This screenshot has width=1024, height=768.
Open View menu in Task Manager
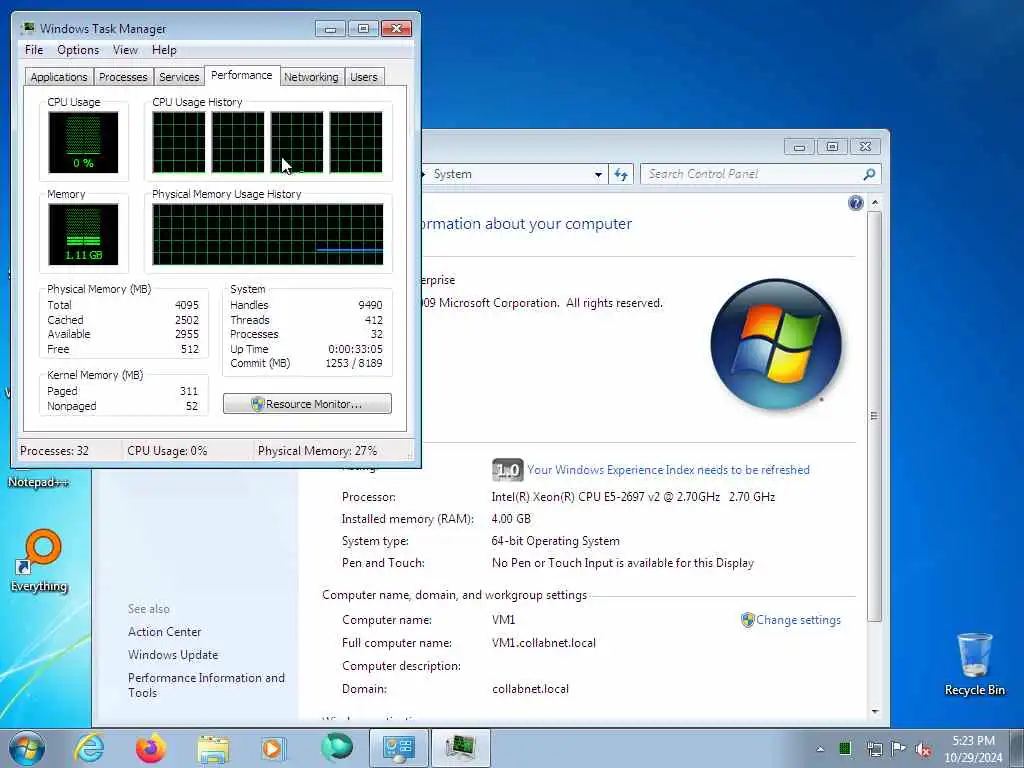[x=125, y=50]
